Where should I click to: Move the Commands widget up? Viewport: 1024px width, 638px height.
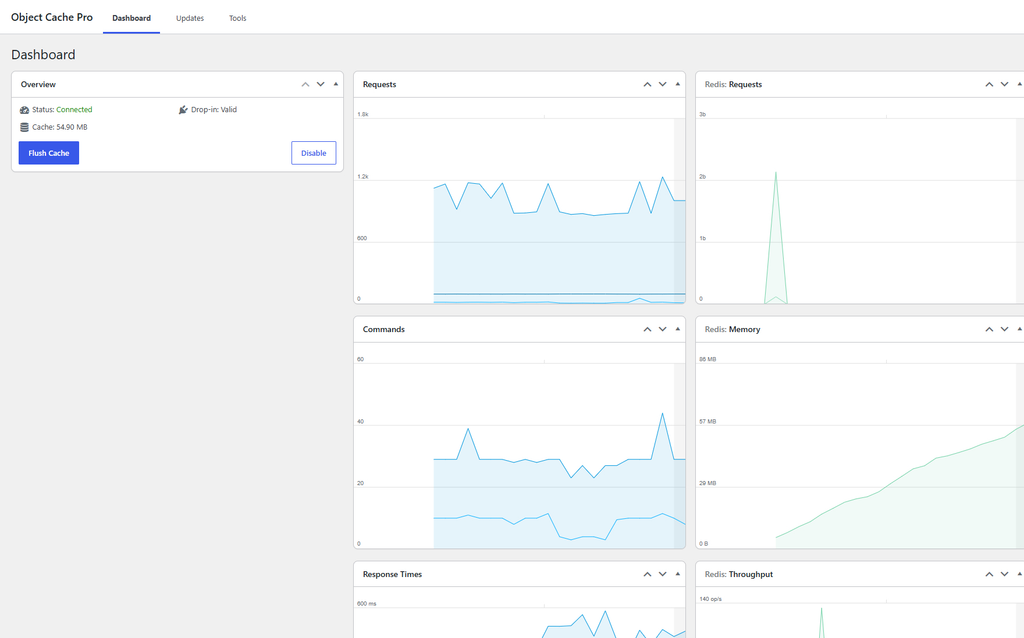pyautogui.click(x=647, y=329)
